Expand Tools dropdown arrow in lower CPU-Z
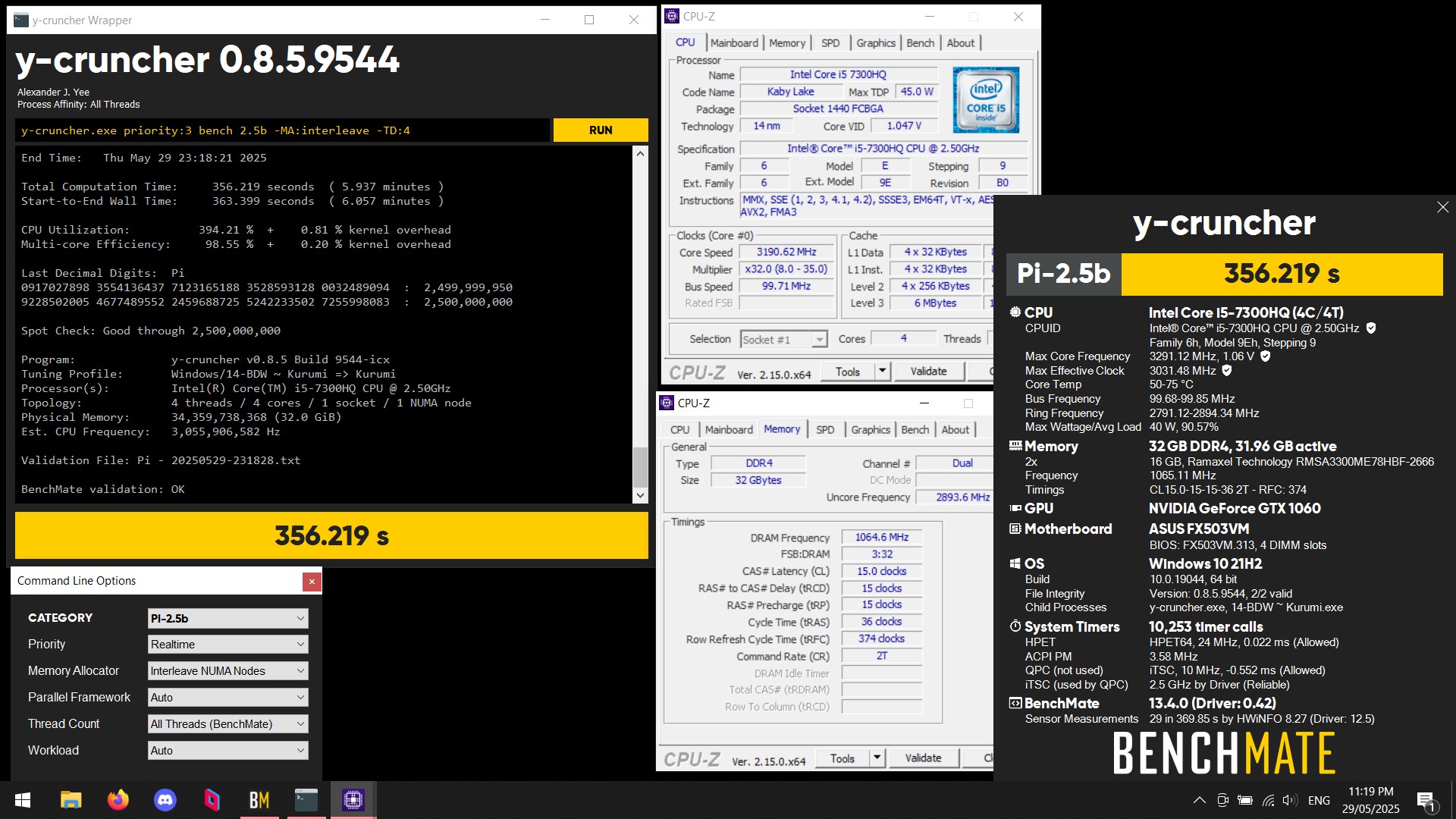Viewport: 1456px width, 819px height. pyautogui.click(x=877, y=758)
